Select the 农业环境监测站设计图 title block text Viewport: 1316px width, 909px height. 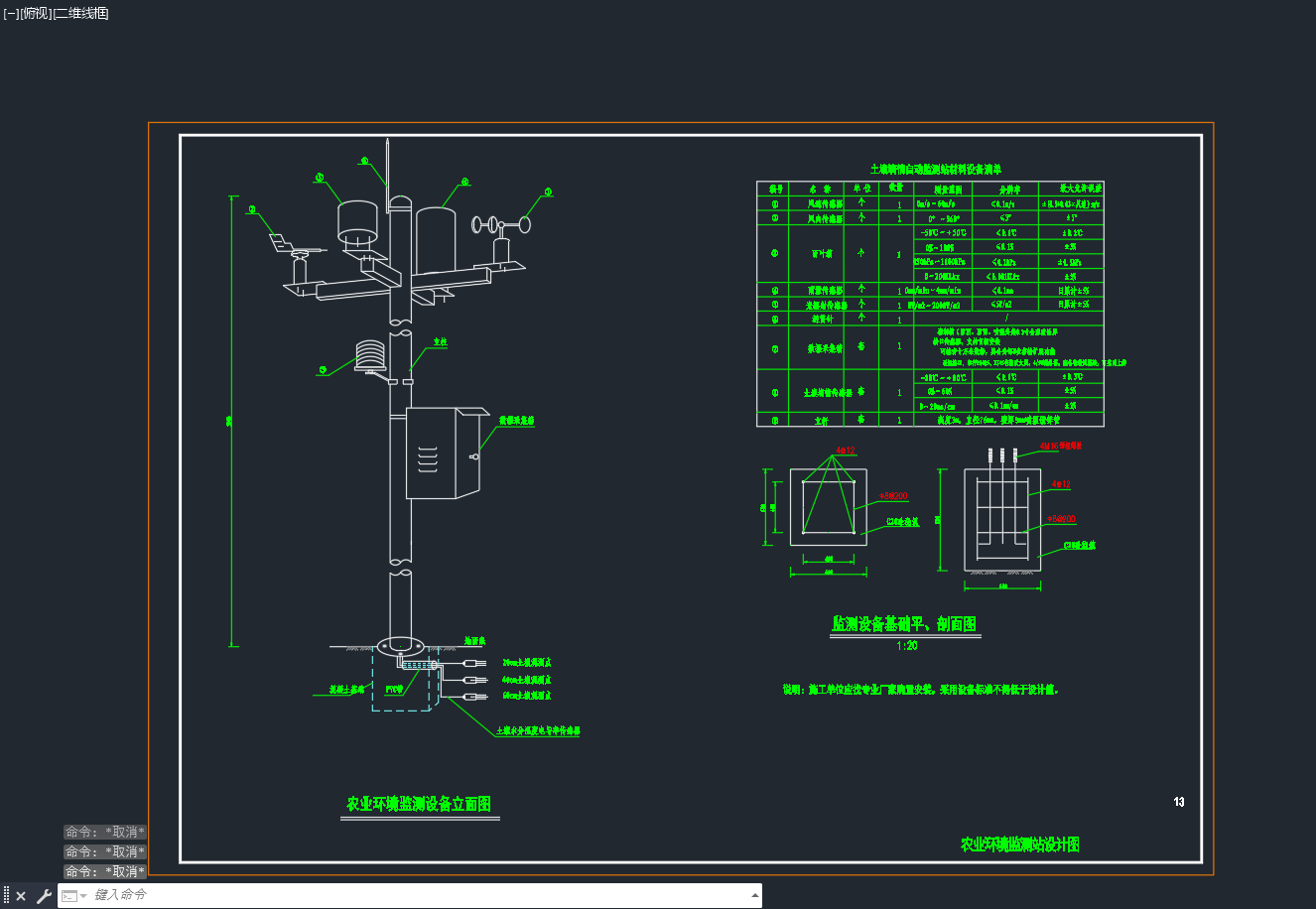1019,844
